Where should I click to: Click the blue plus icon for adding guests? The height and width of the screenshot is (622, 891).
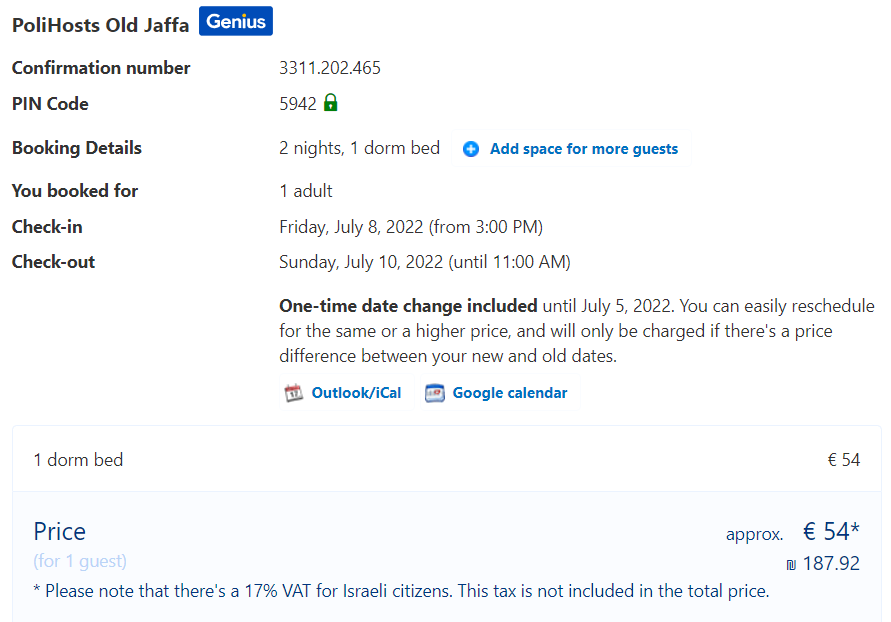(x=471, y=148)
